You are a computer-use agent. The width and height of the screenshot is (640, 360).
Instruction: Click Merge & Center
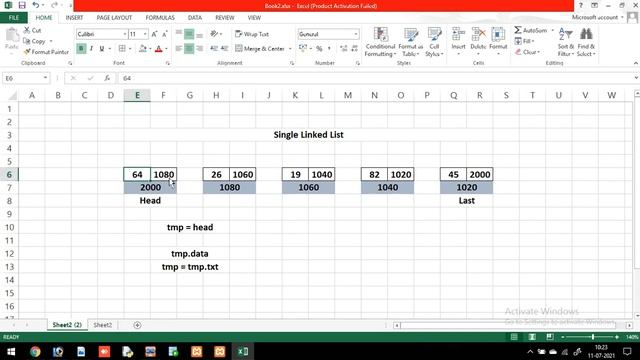tap(260, 49)
